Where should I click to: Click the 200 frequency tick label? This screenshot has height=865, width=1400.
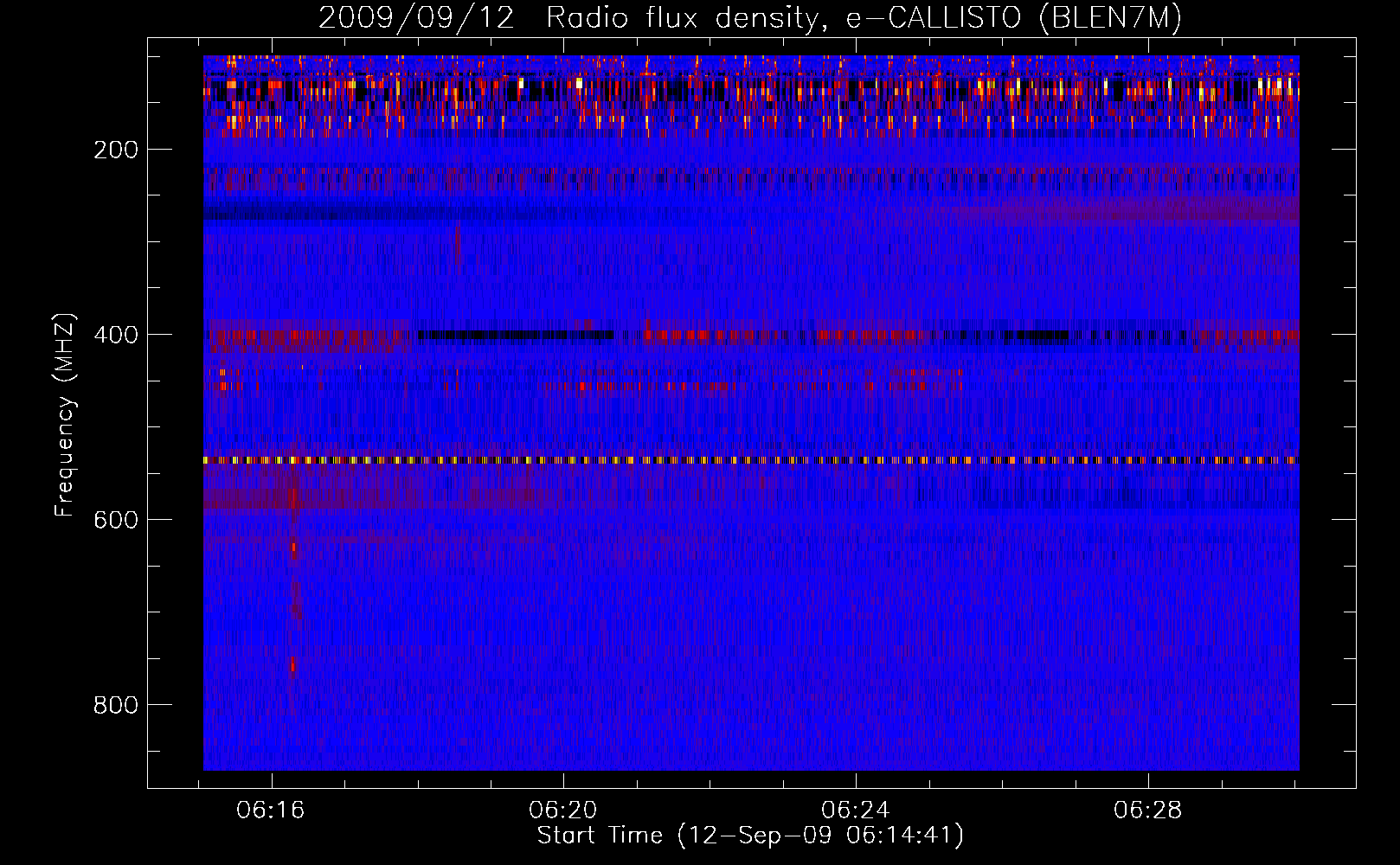pos(116,150)
